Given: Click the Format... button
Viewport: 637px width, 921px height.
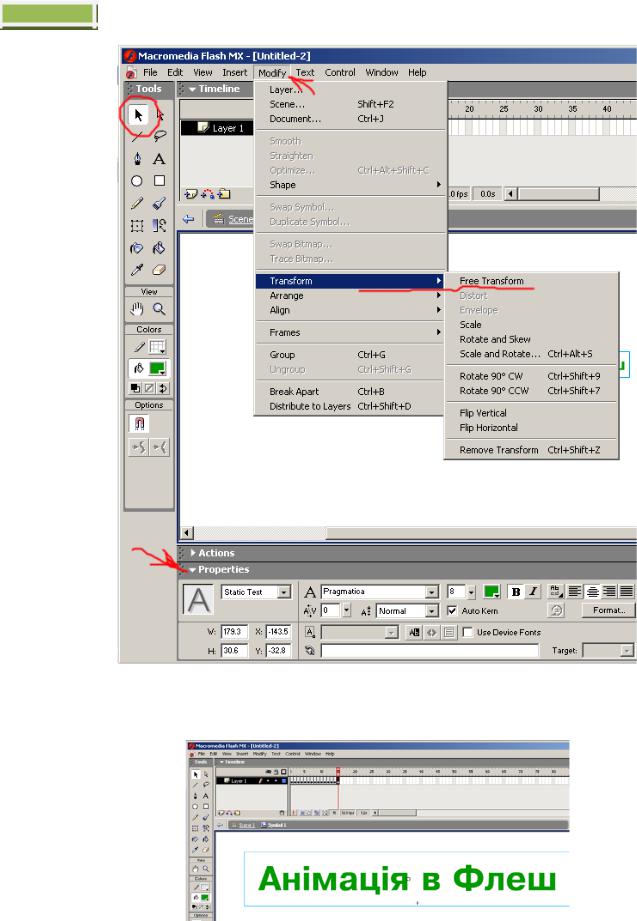Looking at the screenshot, I should (x=609, y=610).
